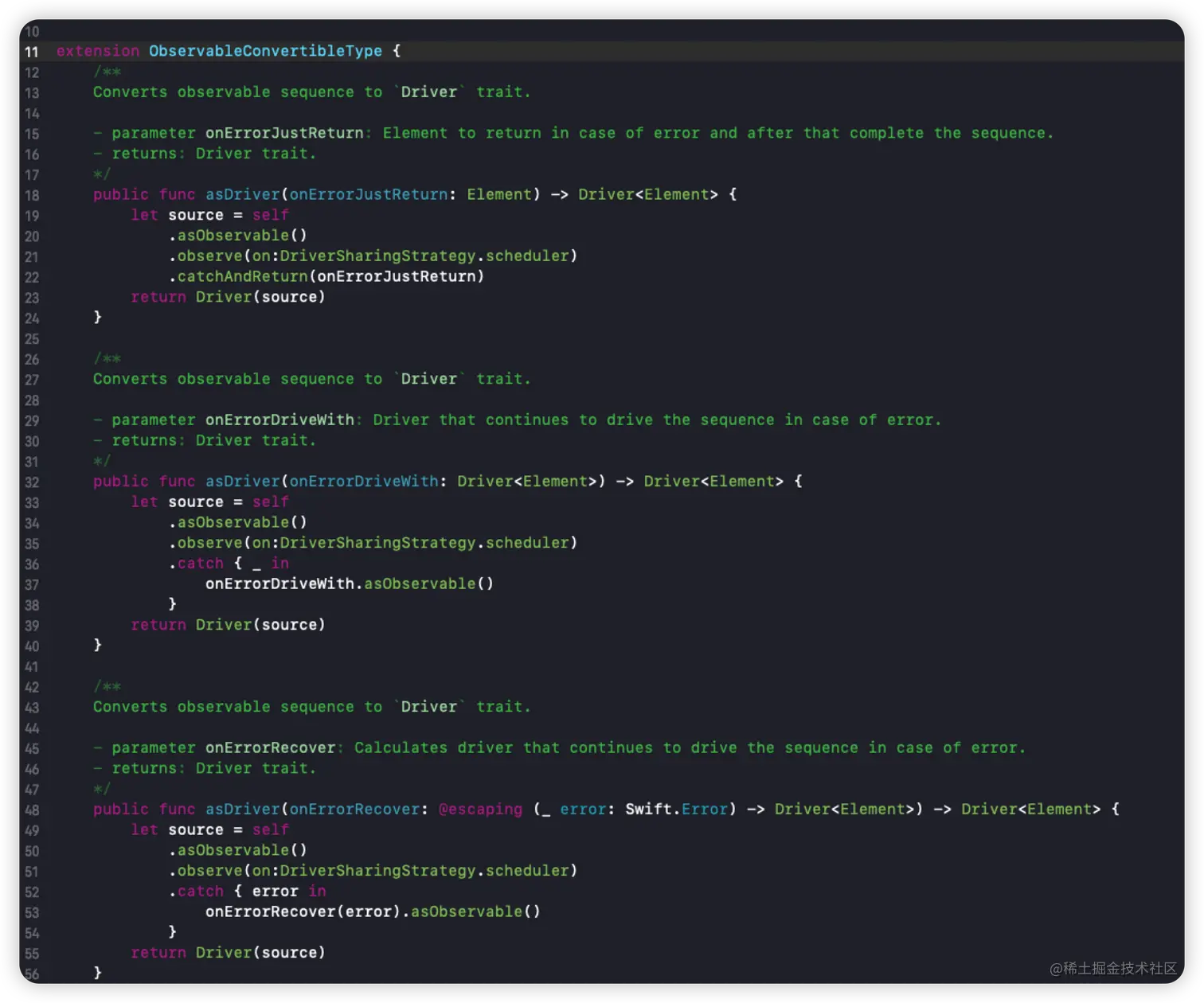Click 'onErrorDriveWith' in the line 29 comment
The image size is (1204, 1003).
(x=279, y=420)
